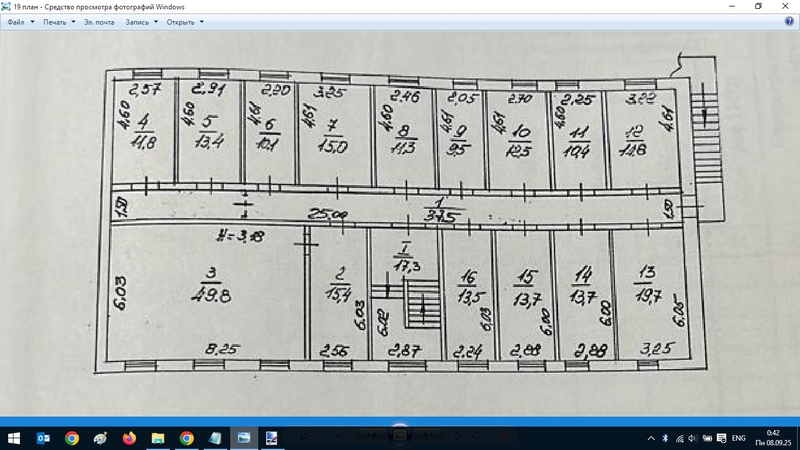Open the Открыть dropdown menu

click(185, 21)
